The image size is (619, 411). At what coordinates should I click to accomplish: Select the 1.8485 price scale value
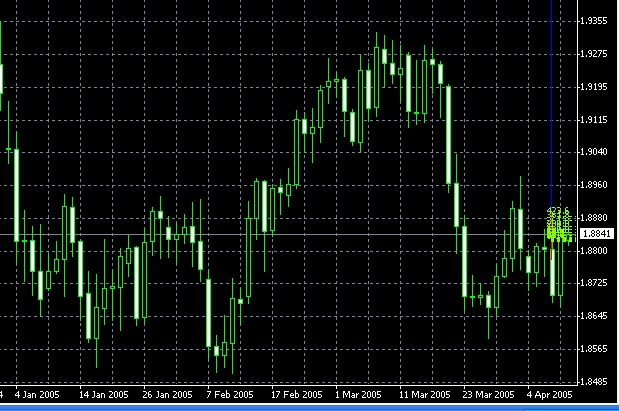click(594, 382)
